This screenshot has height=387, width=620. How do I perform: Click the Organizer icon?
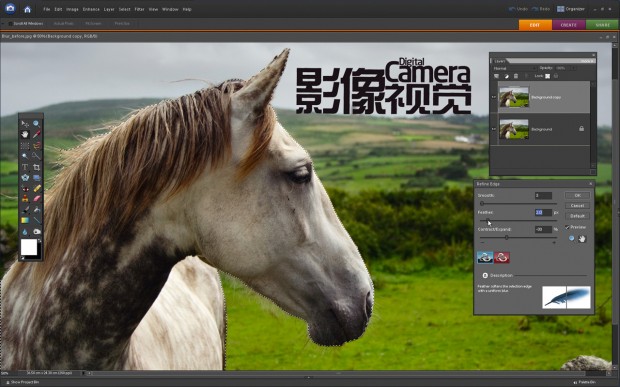point(560,9)
